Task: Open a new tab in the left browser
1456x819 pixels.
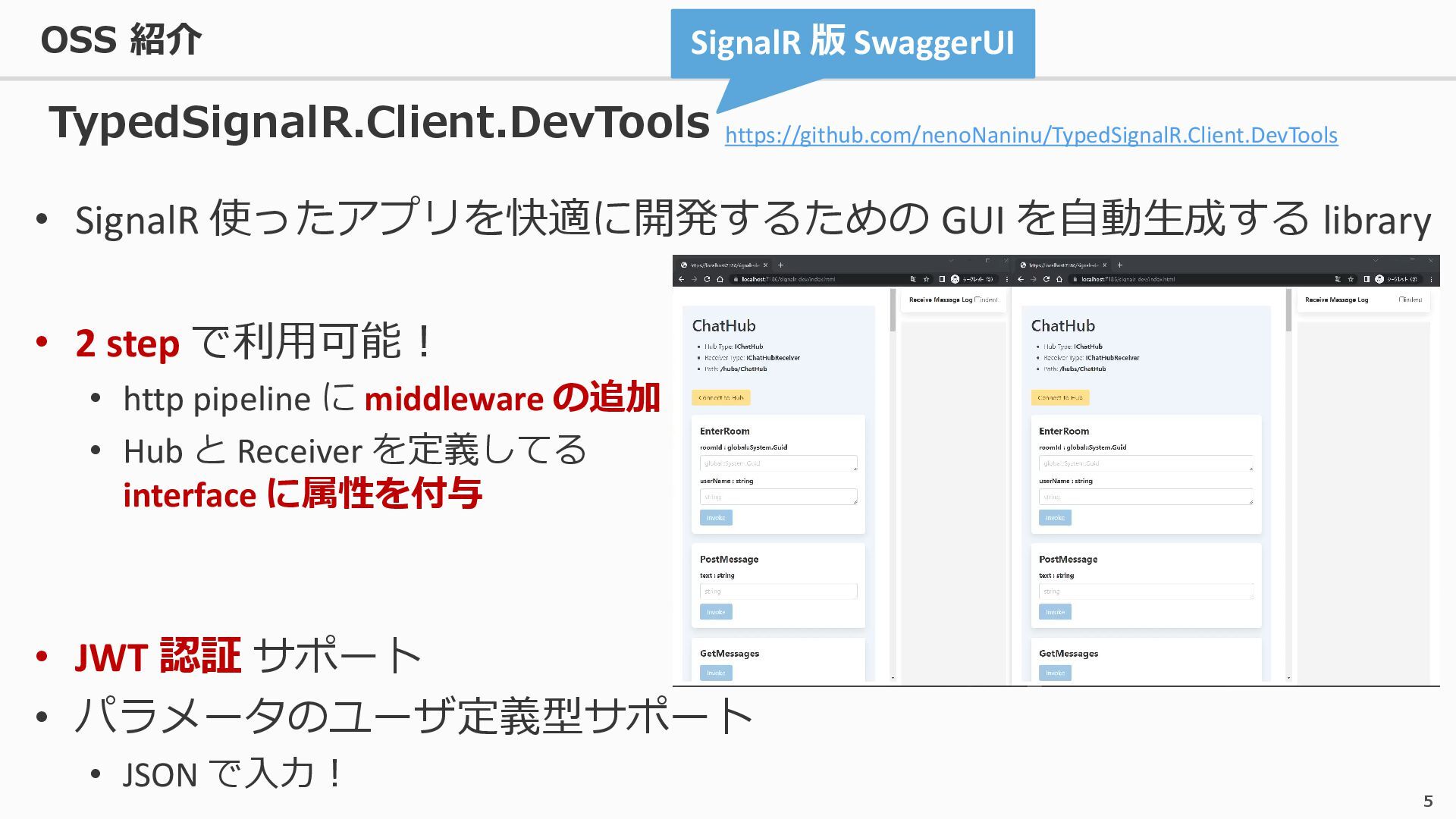Action: [780, 265]
